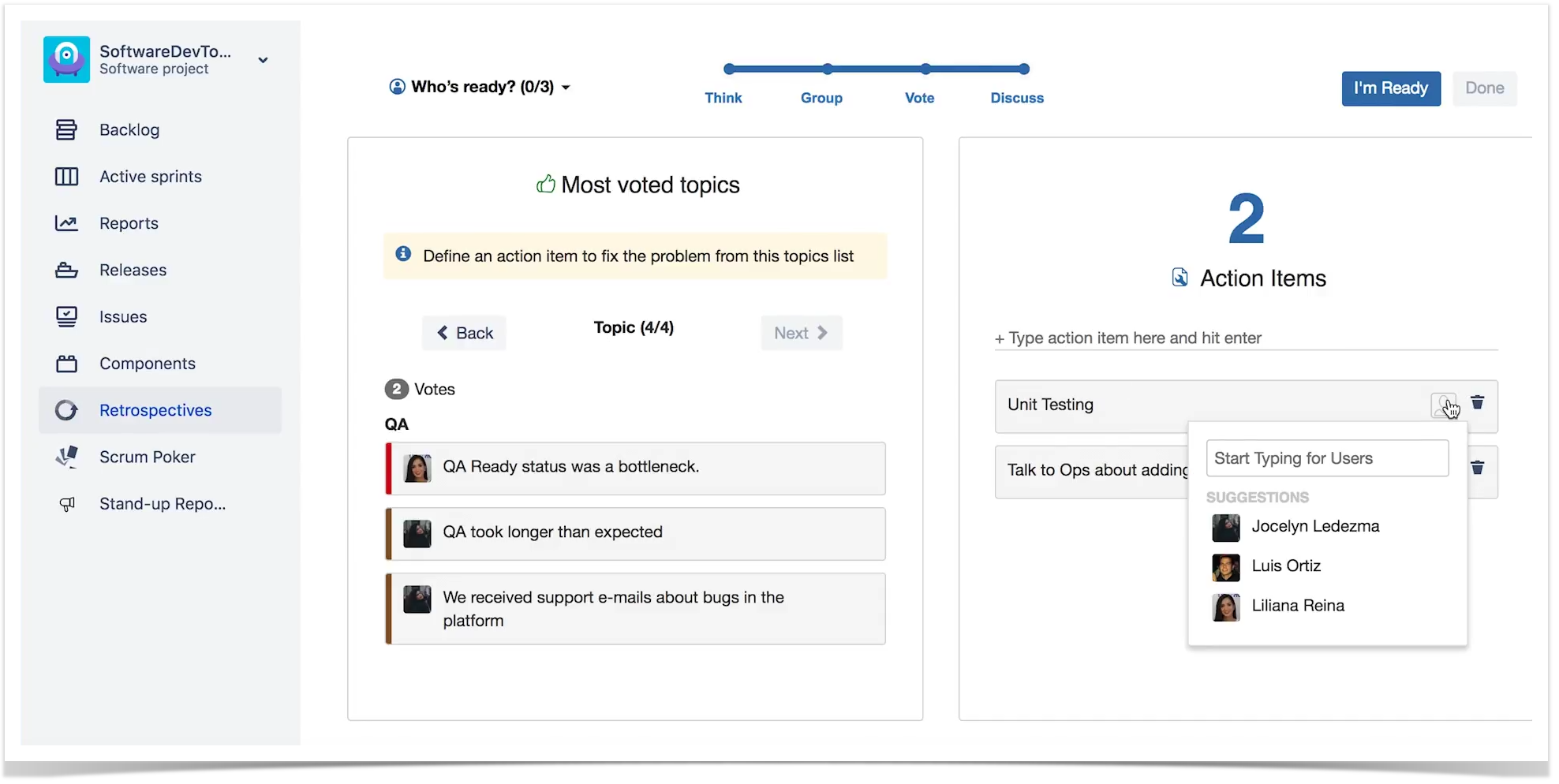Click avatar on QA Ready status card

click(x=417, y=468)
